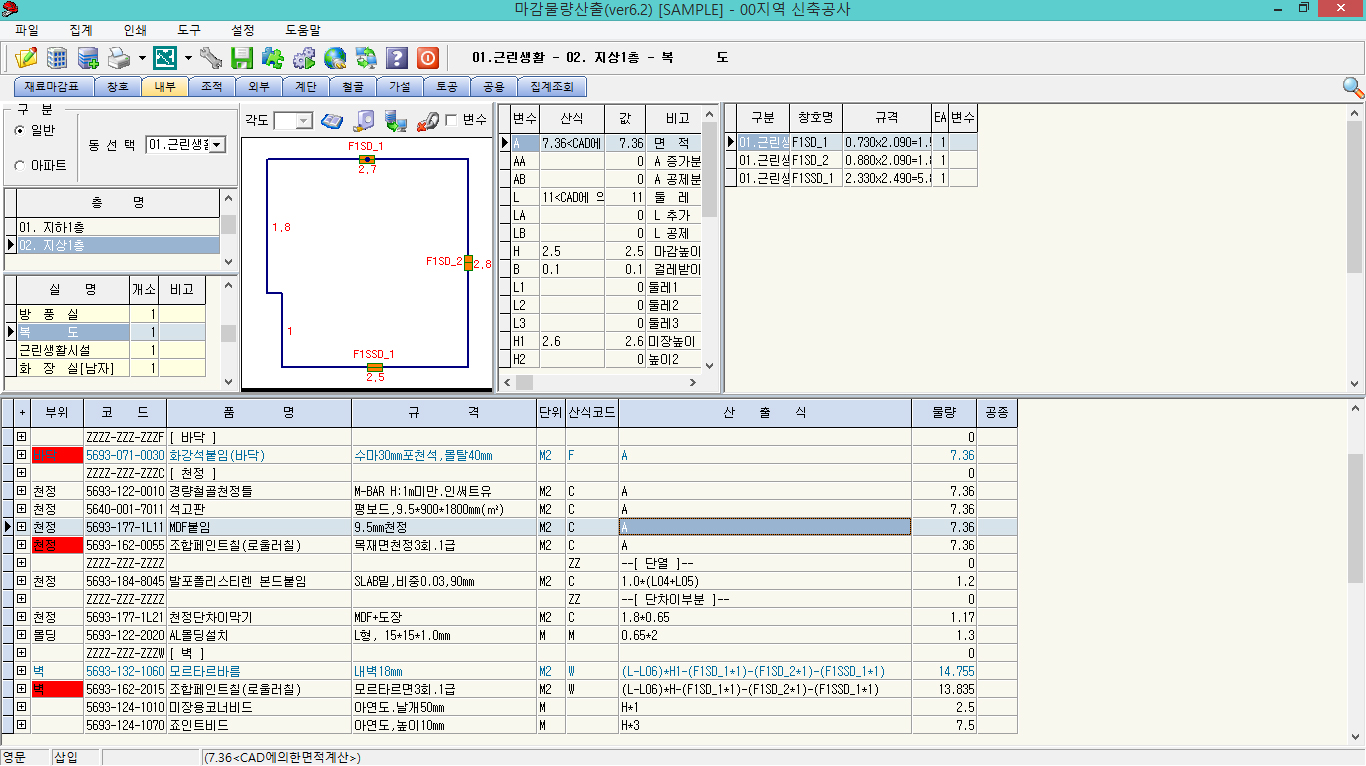This screenshot has width=1366, height=766.
Task: Click the blue question mark help icon
Action: pos(397,58)
